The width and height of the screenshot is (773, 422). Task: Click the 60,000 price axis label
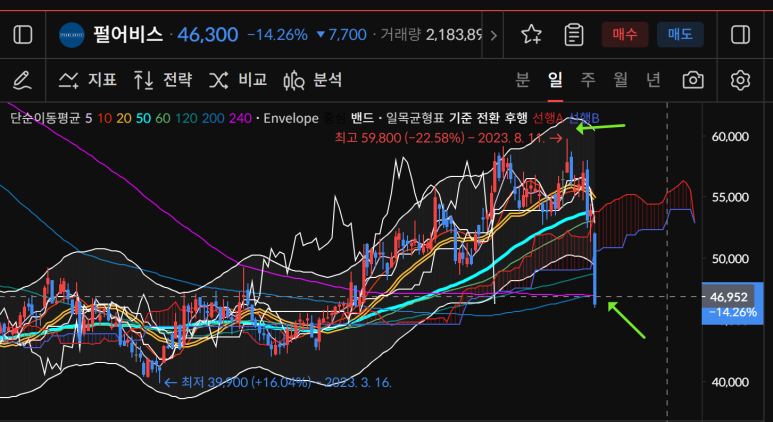click(x=729, y=136)
